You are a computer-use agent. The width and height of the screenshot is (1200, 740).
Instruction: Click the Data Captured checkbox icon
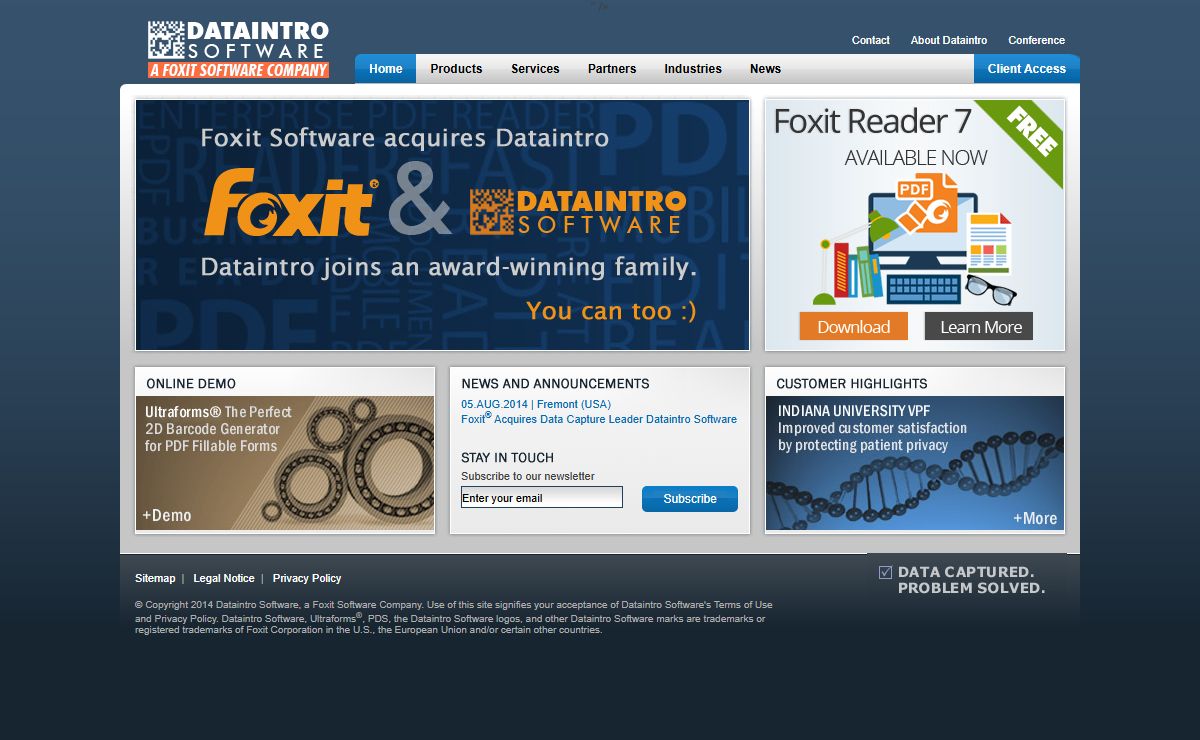[885, 573]
